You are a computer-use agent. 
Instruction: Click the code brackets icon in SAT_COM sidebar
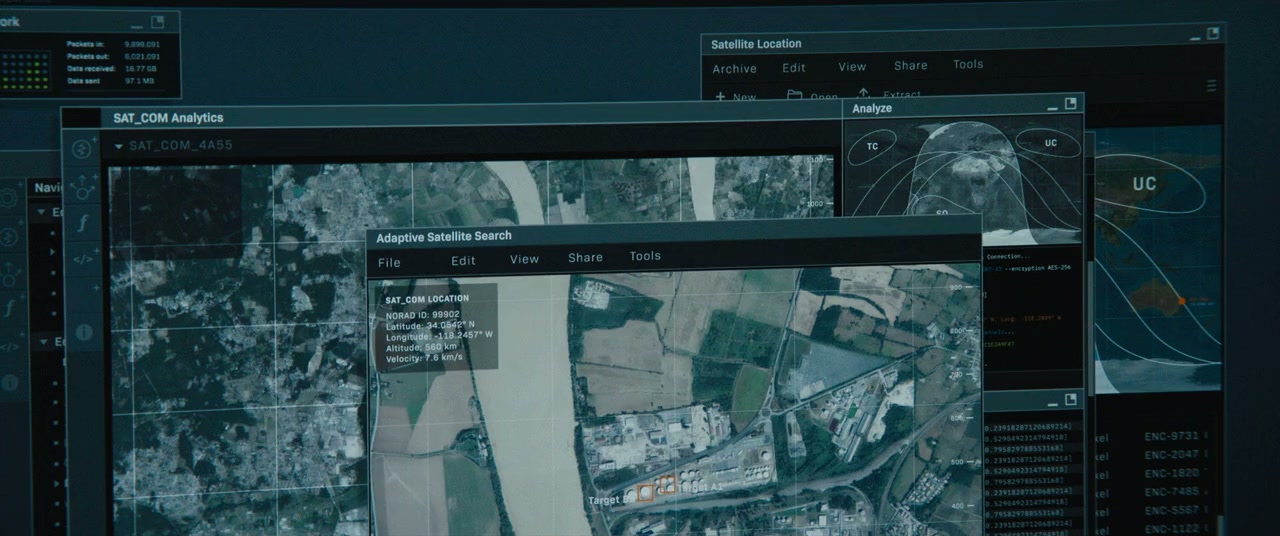(x=82, y=259)
